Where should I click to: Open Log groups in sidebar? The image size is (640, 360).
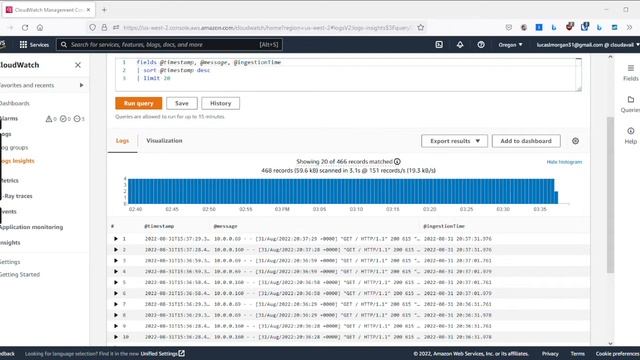pos(14,147)
